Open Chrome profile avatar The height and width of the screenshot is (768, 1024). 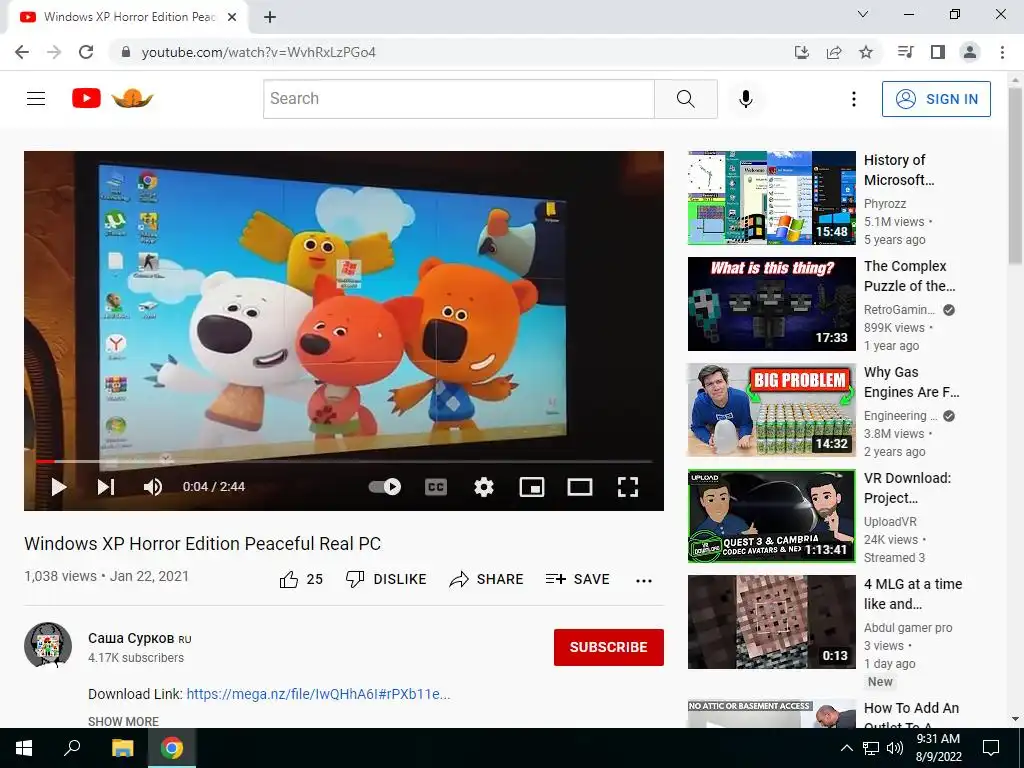tap(970, 52)
